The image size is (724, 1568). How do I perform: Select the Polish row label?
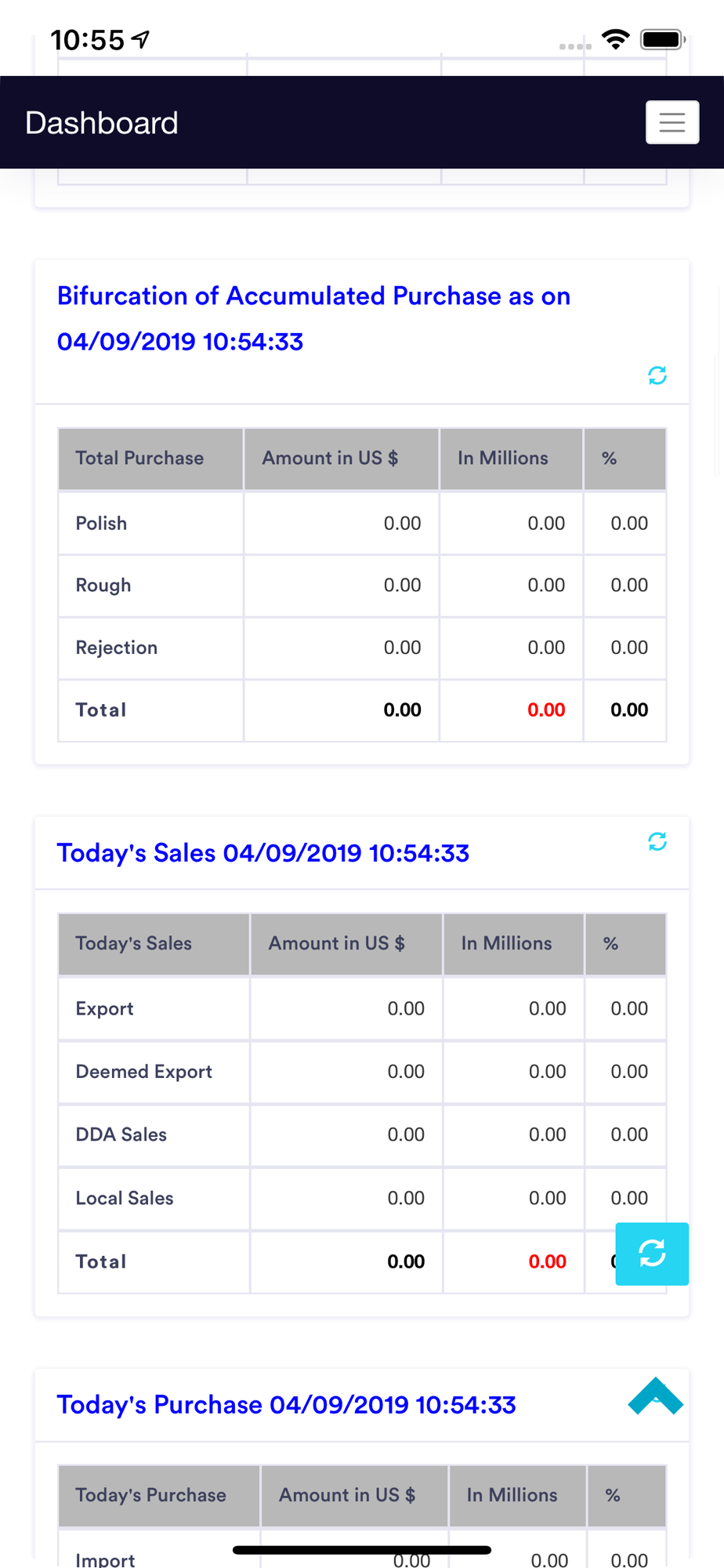(x=101, y=523)
